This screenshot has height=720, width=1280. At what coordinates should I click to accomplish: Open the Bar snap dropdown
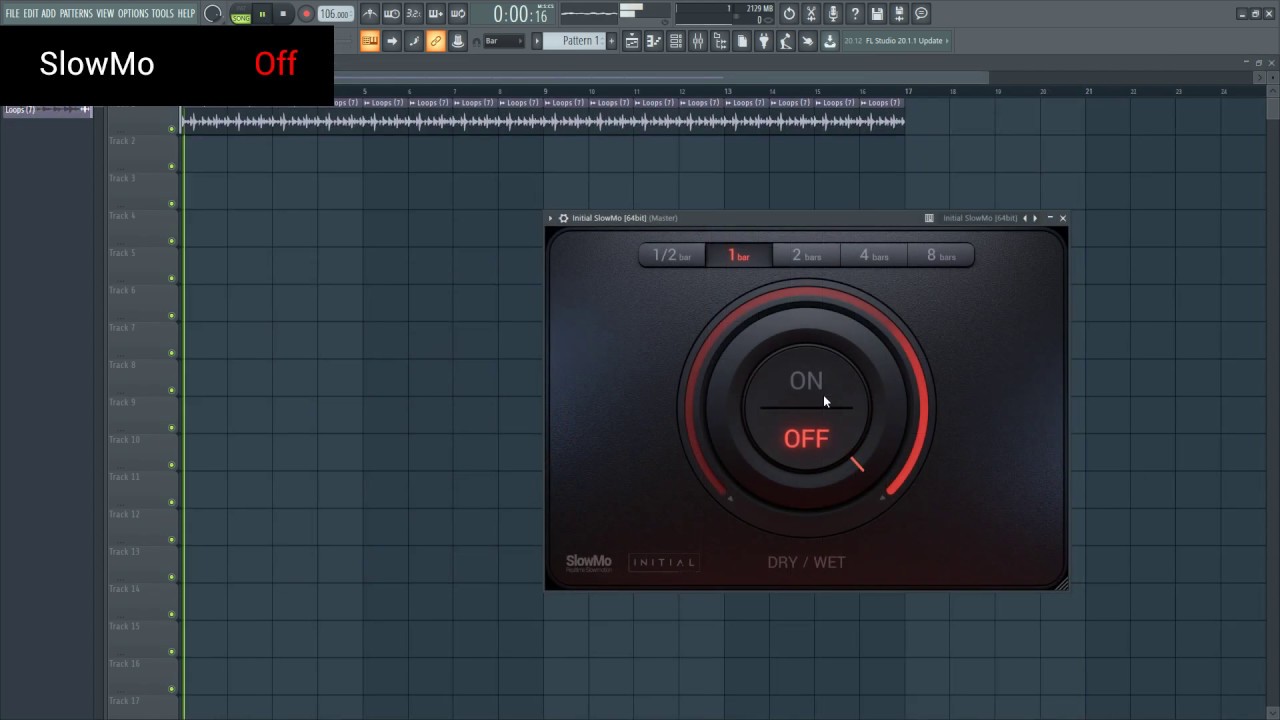click(503, 41)
